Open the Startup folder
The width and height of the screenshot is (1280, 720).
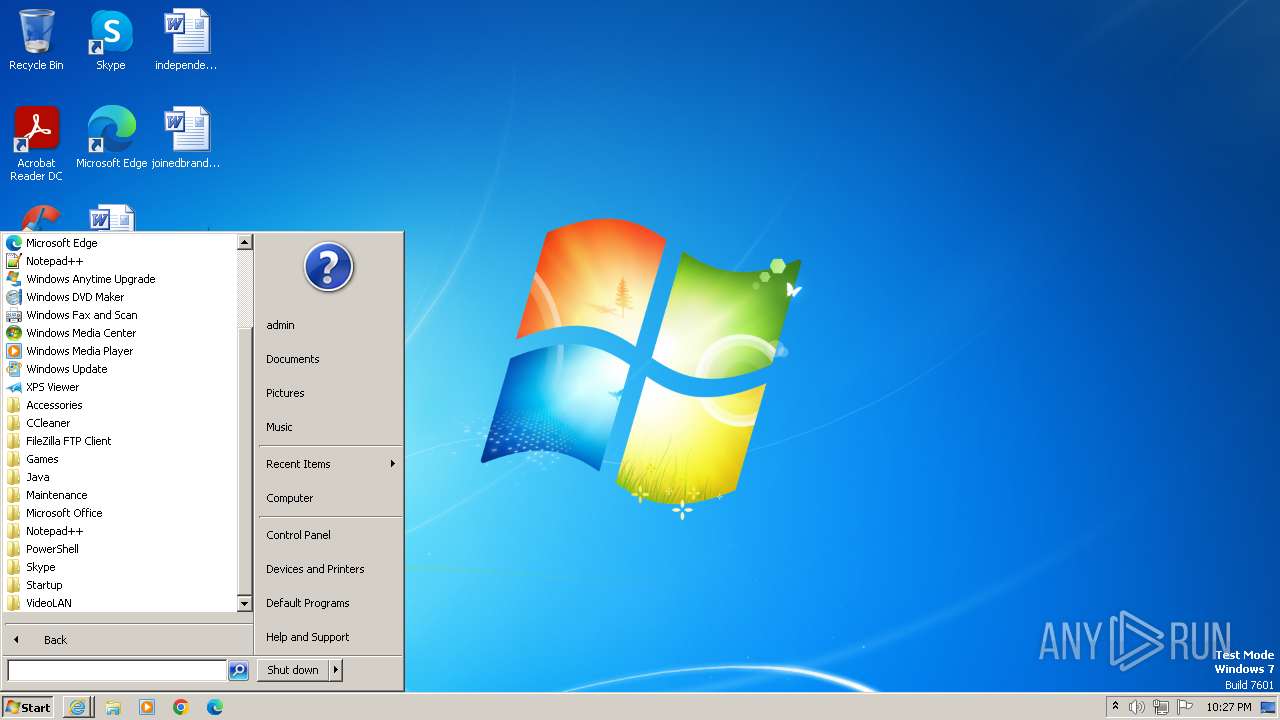[x=120, y=585]
